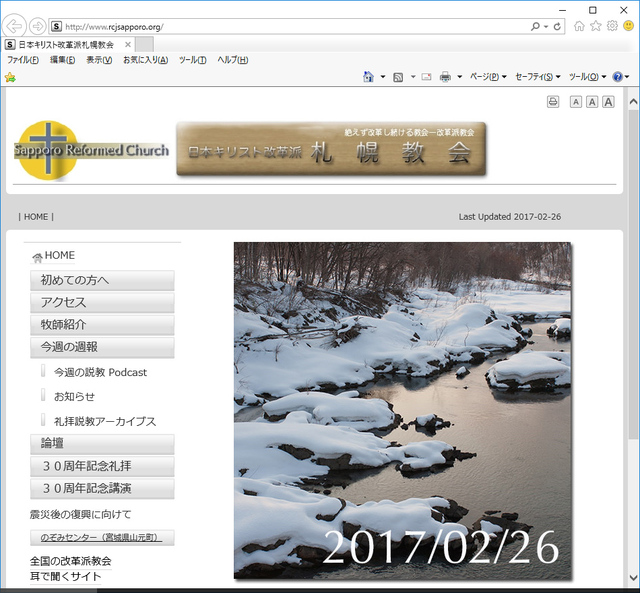Open the dropdown arrow next to Print icon
This screenshot has height=593, width=640.
click(460, 77)
